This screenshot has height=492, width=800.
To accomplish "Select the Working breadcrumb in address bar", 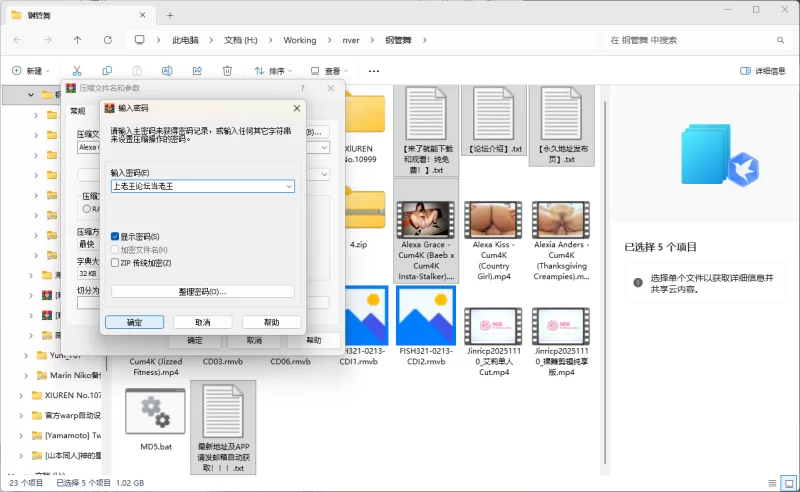I will [299, 40].
